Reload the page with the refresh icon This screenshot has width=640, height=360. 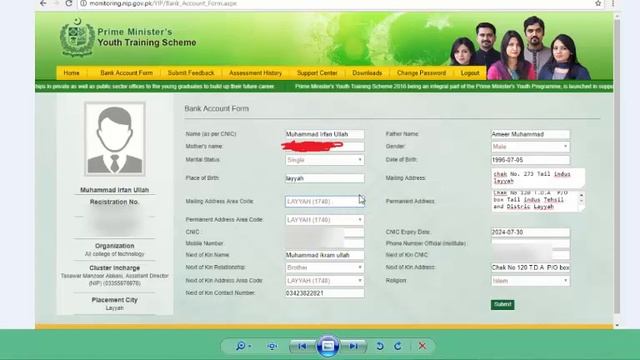[69, 3]
